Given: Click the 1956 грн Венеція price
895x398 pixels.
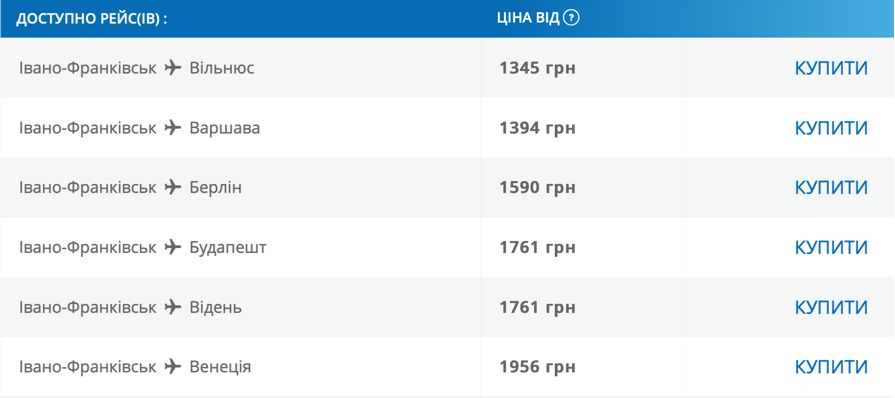Looking at the screenshot, I should coord(537,367).
